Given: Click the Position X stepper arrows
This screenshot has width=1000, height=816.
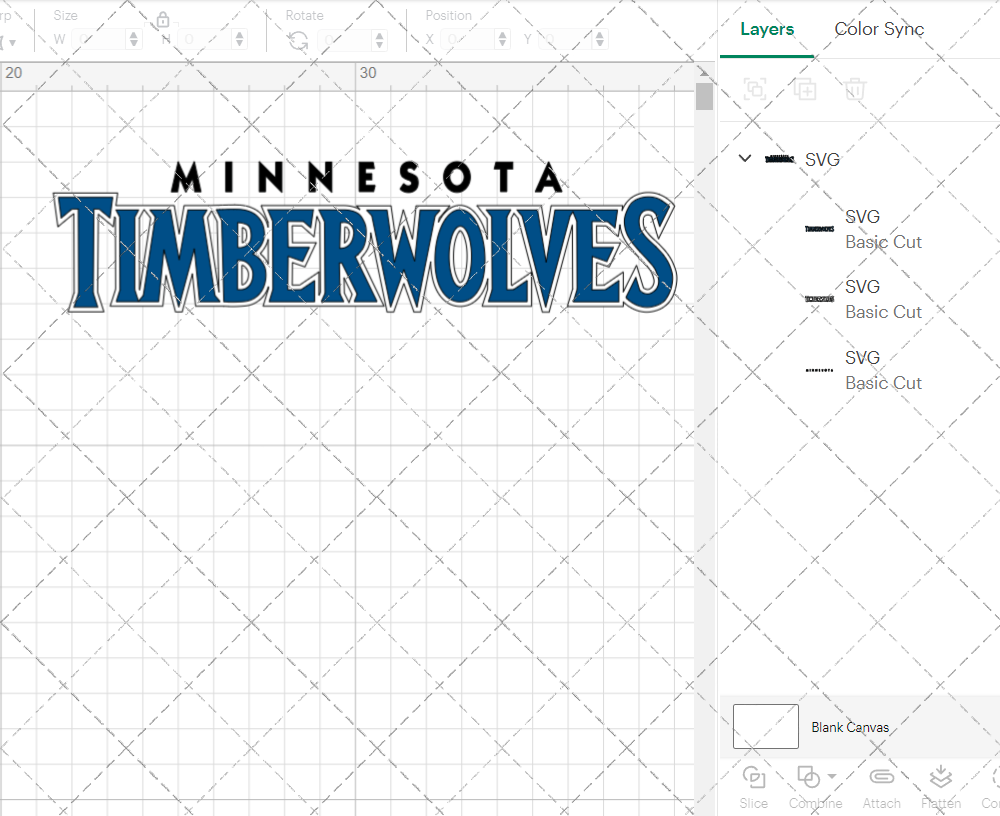Looking at the screenshot, I should 503,40.
